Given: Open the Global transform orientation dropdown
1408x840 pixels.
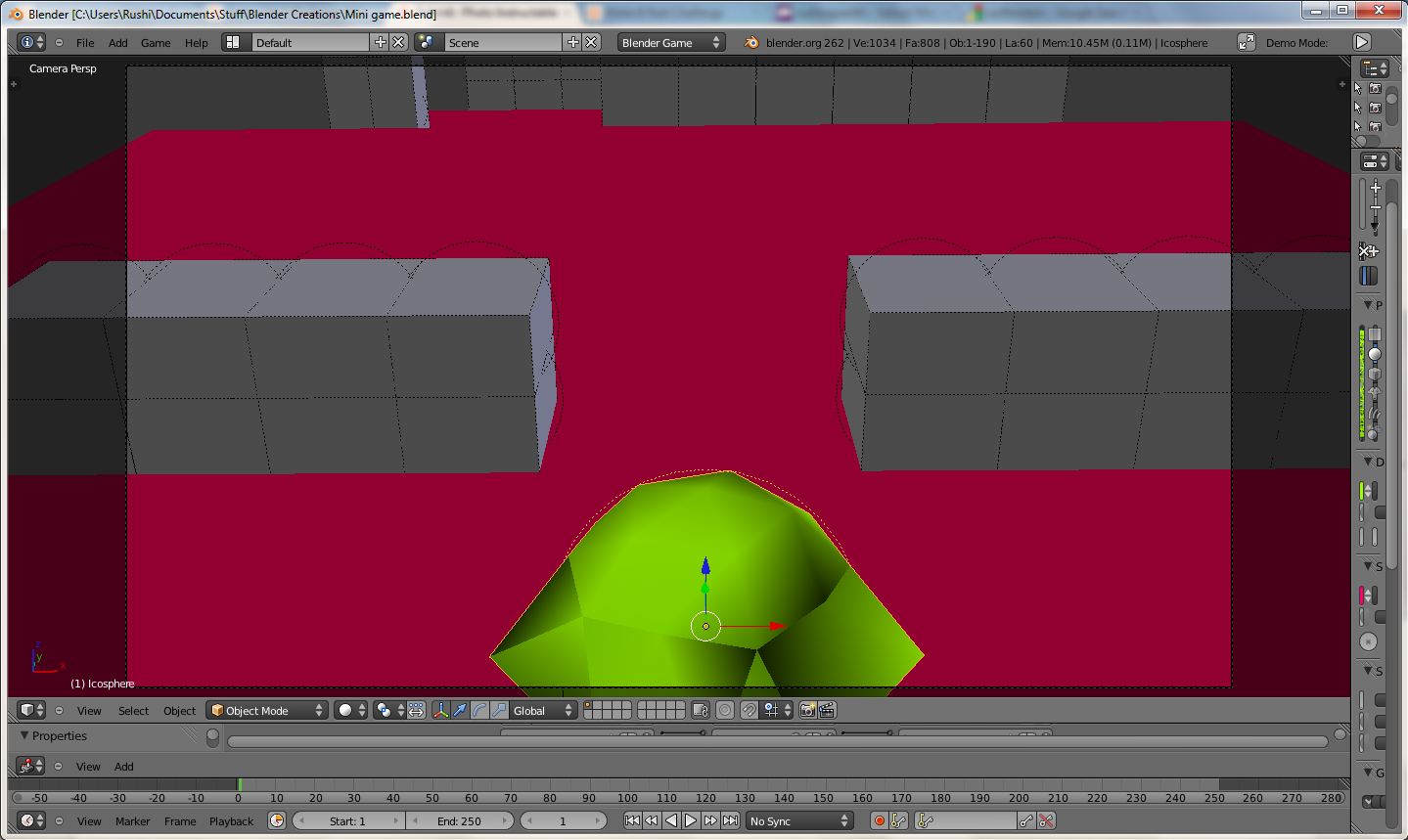Looking at the screenshot, I should (x=544, y=710).
